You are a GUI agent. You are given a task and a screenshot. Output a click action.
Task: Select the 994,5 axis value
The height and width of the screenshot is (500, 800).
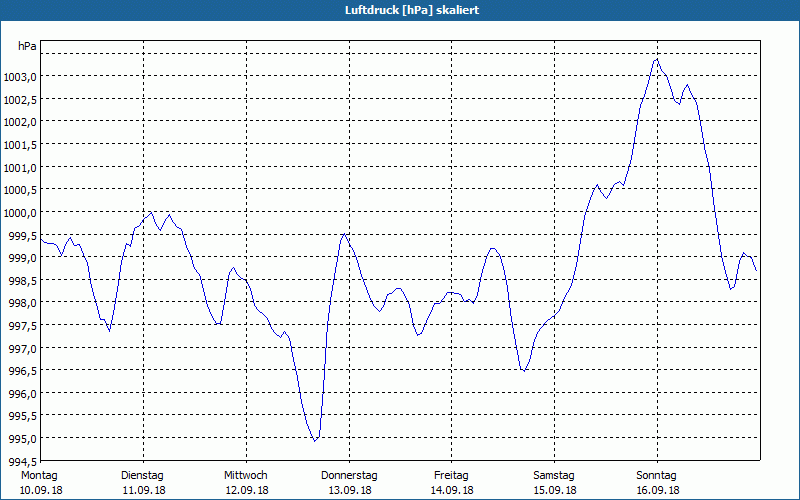click(x=22, y=461)
